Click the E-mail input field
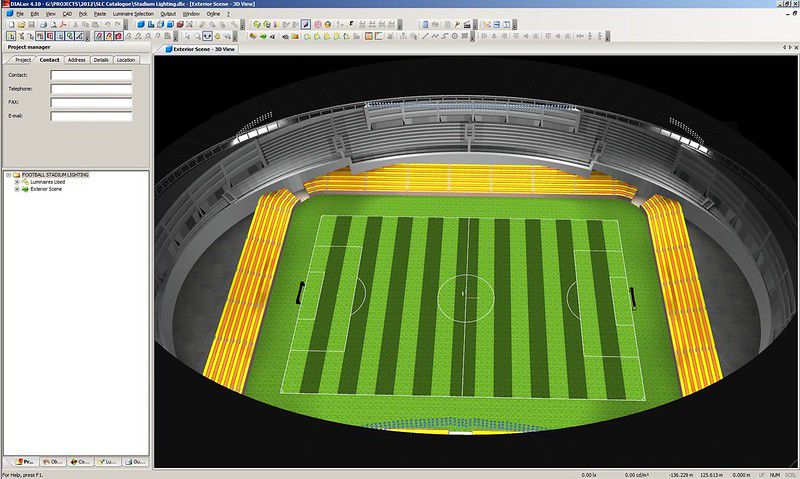800x479 pixels. click(x=91, y=116)
